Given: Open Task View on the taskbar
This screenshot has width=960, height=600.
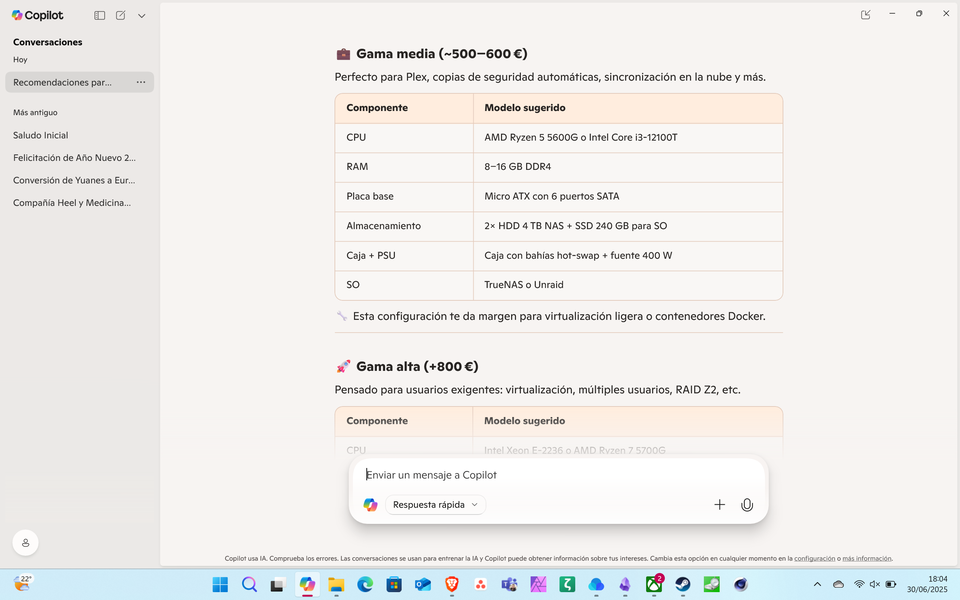Looking at the screenshot, I should pyautogui.click(x=278, y=585).
